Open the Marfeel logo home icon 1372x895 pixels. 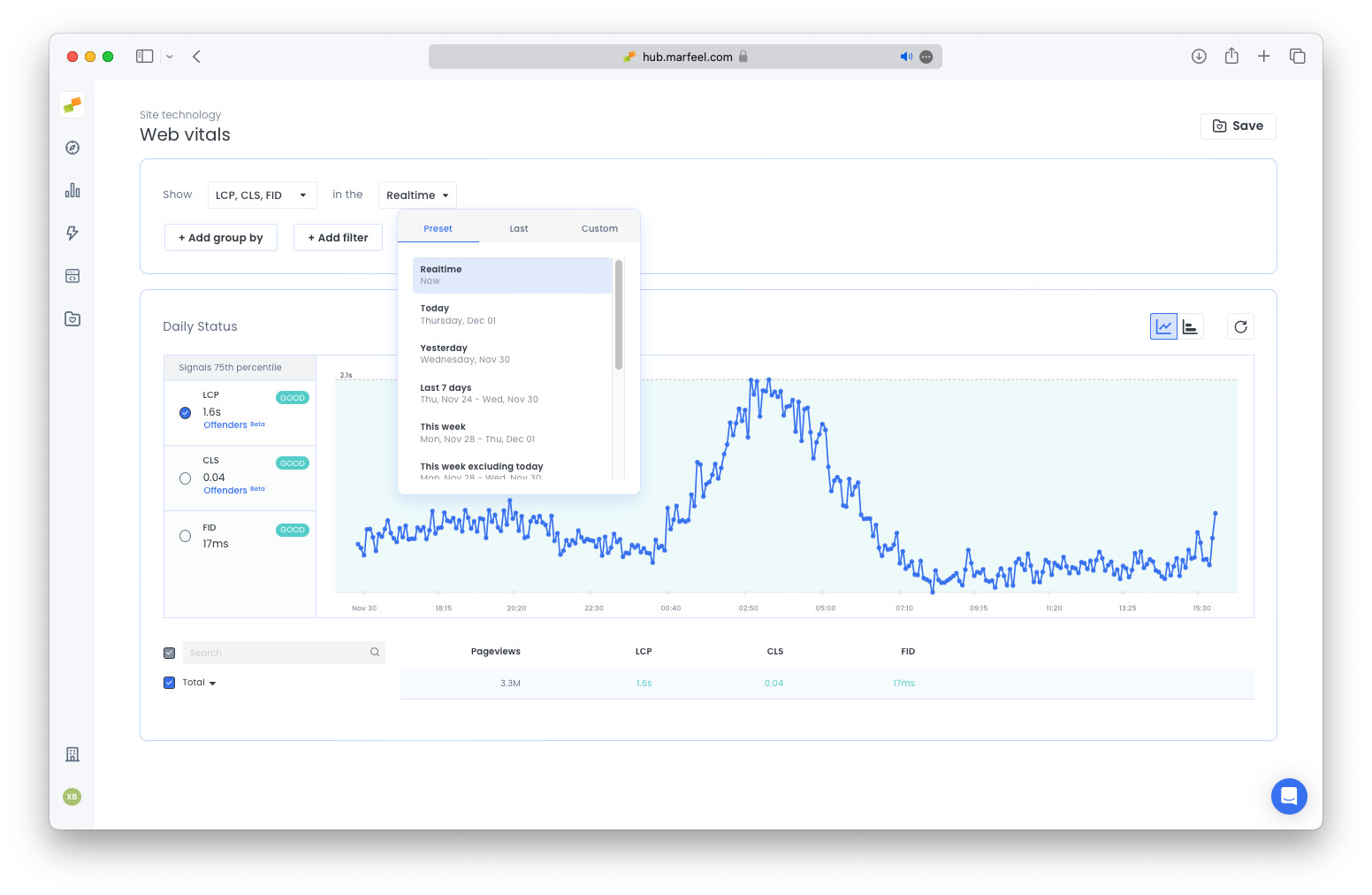click(x=72, y=104)
